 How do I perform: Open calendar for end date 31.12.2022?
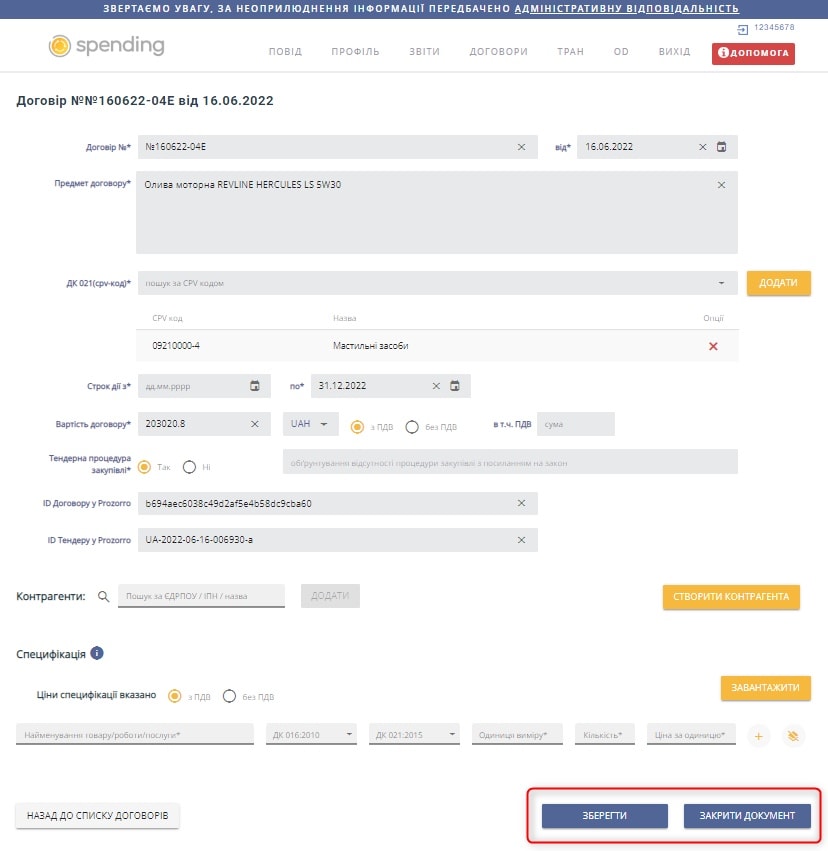pyautogui.click(x=455, y=386)
